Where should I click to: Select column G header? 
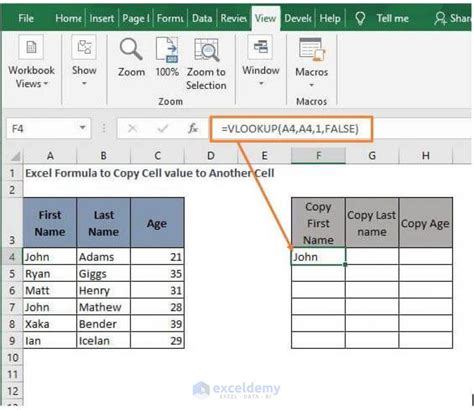pyautogui.click(x=372, y=156)
